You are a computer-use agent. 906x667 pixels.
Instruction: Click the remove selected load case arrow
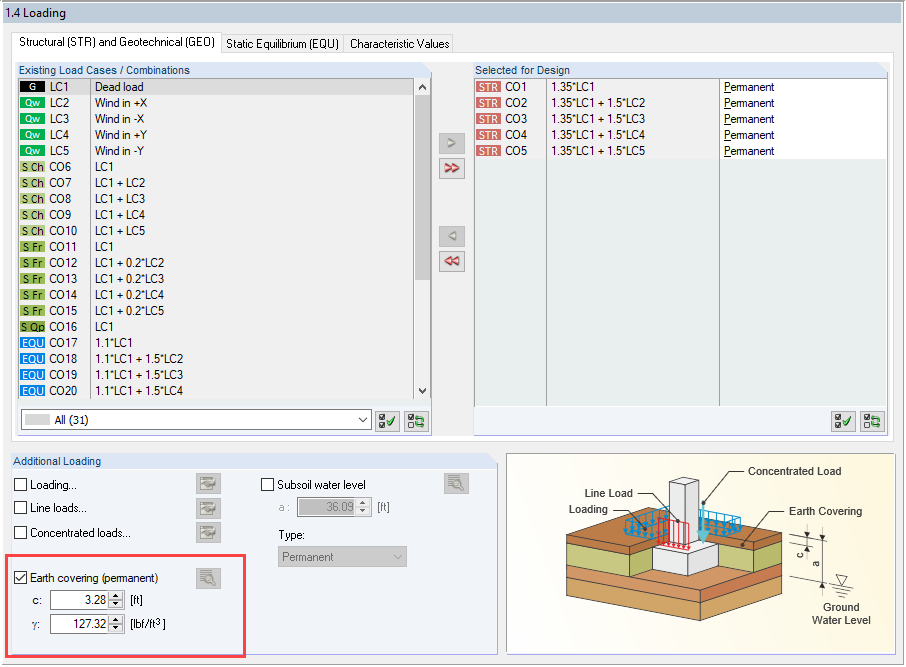(x=452, y=236)
